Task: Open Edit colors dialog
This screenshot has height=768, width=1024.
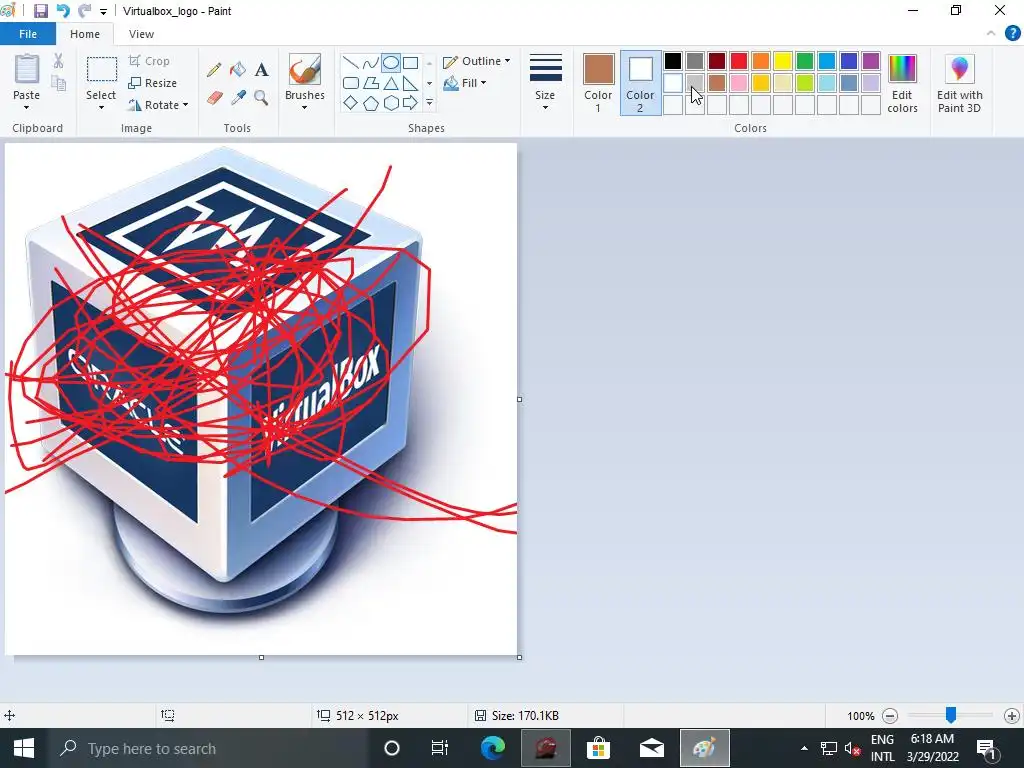Action: 903,84
